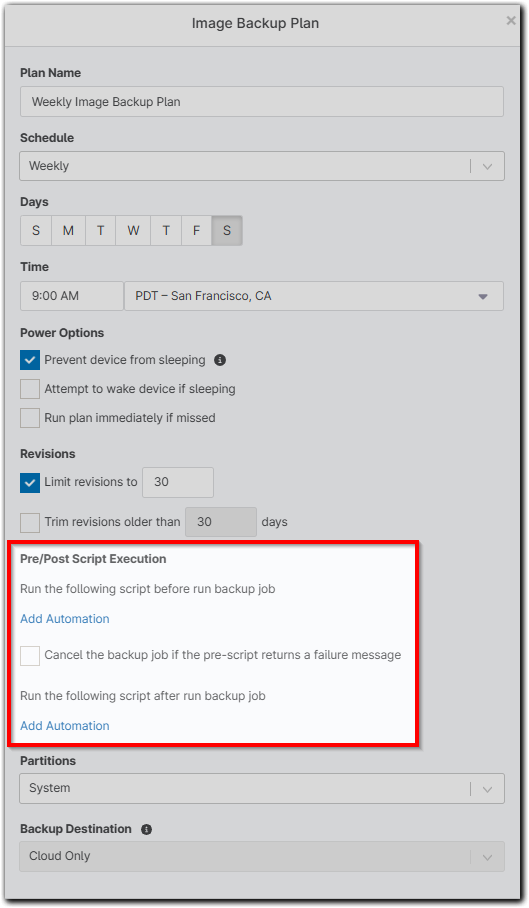
Task: Click the Pre/Post Script Execution heading
Action: point(93,559)
